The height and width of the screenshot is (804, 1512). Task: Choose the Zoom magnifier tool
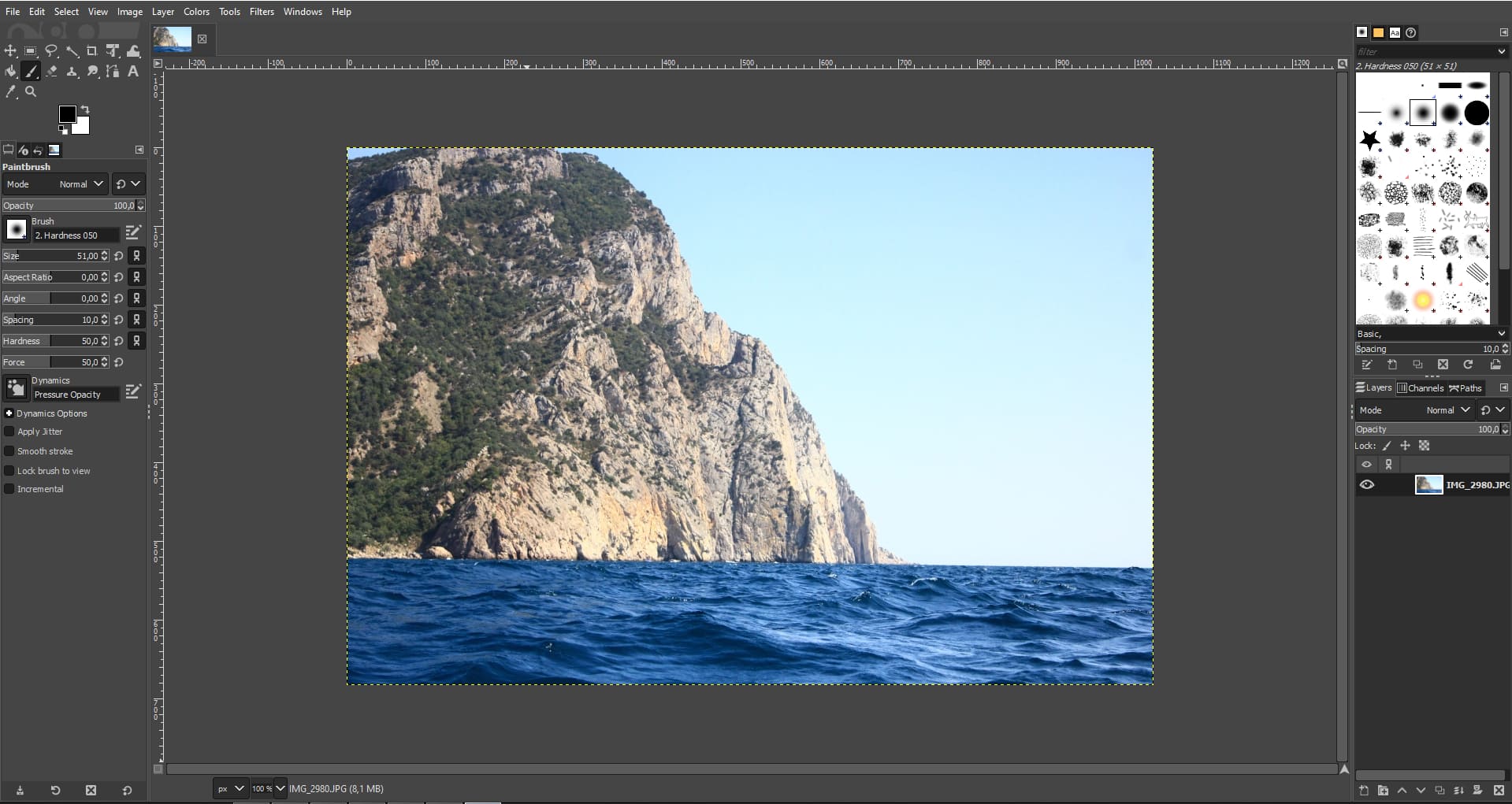[x=31, y=92]
